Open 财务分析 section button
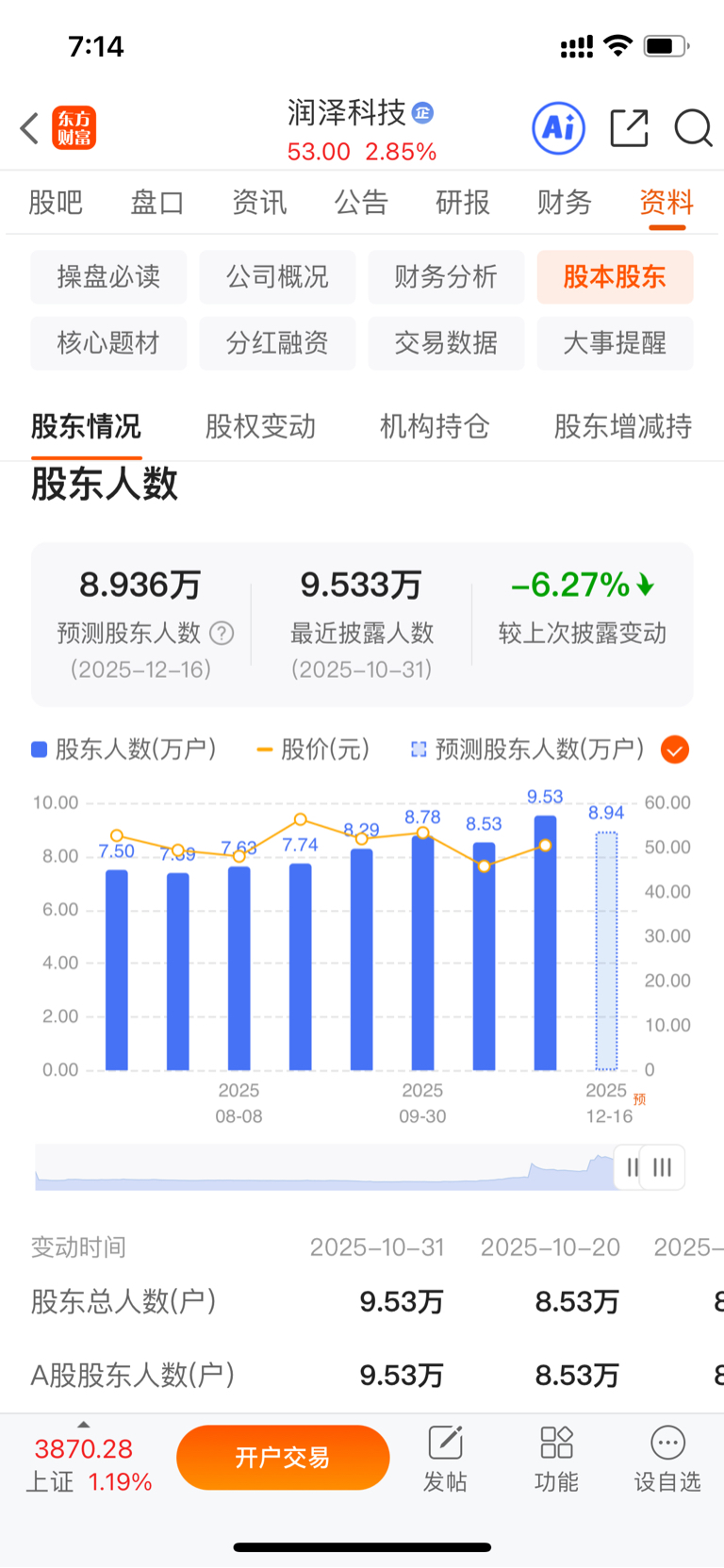 [446, 277]
